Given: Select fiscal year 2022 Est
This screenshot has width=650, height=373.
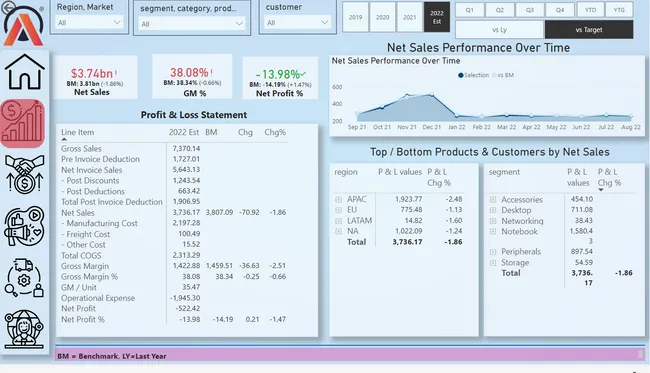Looking at the screenshot, I should click(x=437, y=17).
